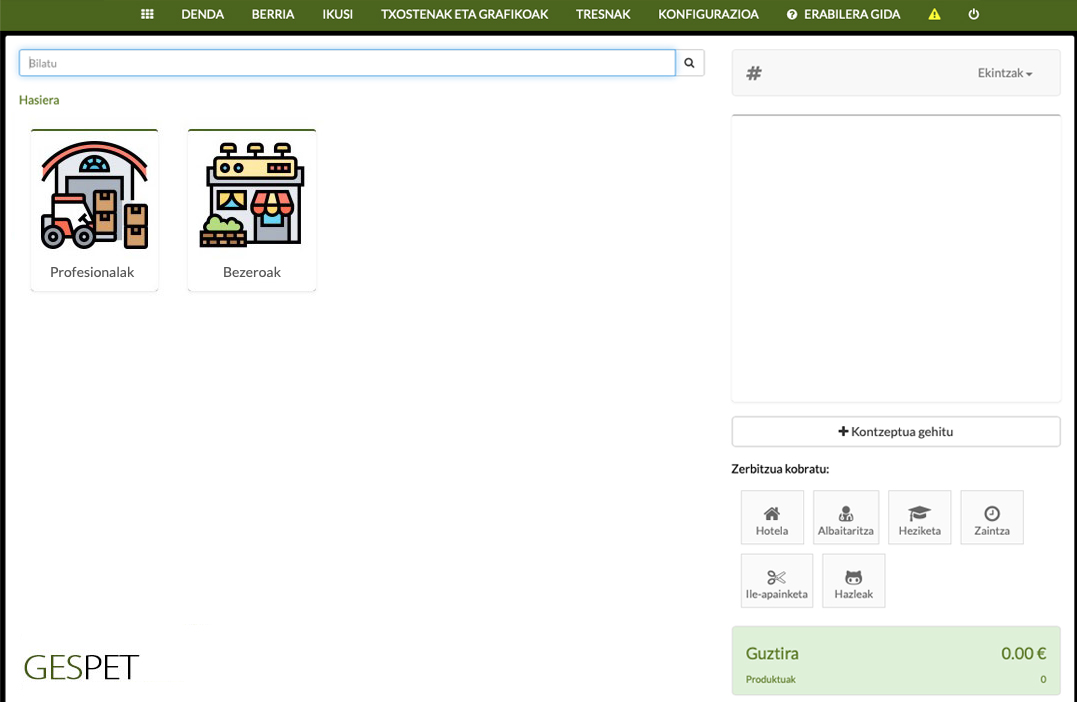
Task: Follow the Hasiera breadcrumb link
Action: pos(39,100)
